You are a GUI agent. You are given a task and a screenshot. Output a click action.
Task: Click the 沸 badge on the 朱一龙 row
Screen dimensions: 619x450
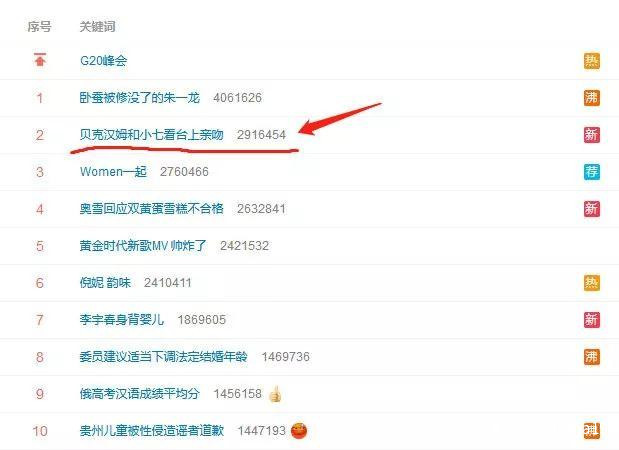(x=591, y=98)
